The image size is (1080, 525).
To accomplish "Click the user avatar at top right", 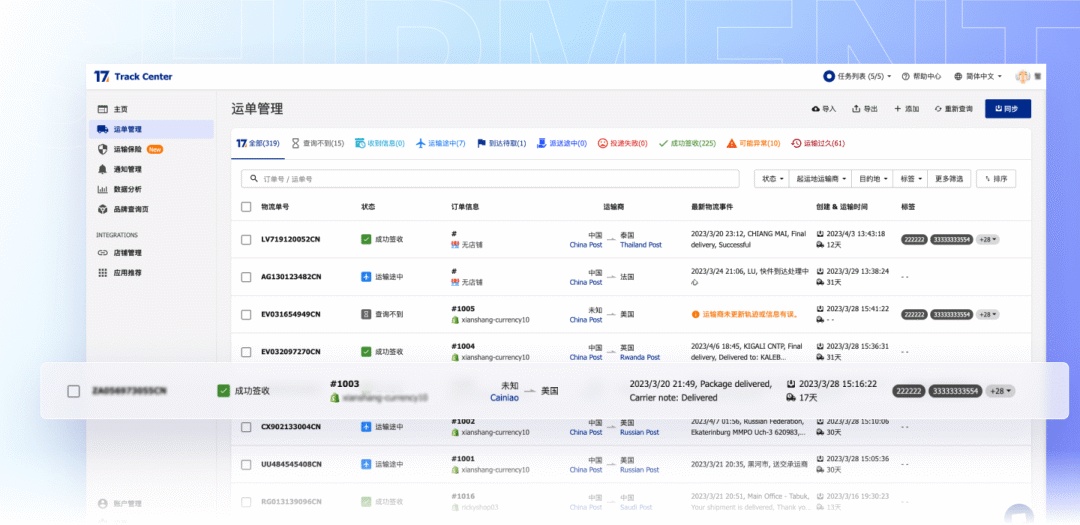I will 1023,76.
